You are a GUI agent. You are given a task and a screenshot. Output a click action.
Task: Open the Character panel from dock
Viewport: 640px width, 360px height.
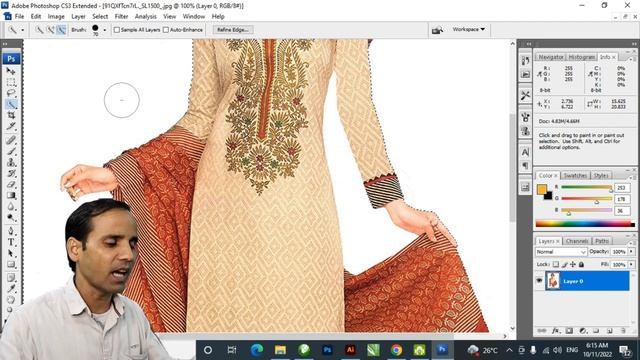(525, 152)
